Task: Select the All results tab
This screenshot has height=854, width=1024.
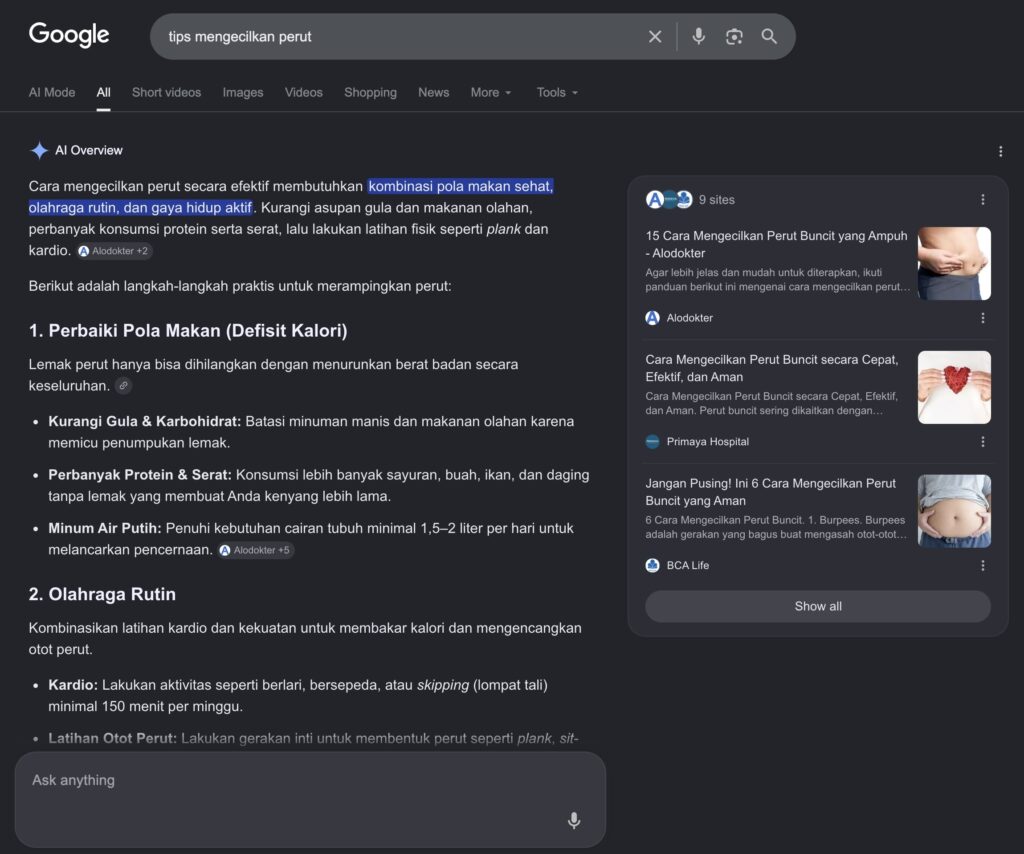Action: (x=103, y=93)
